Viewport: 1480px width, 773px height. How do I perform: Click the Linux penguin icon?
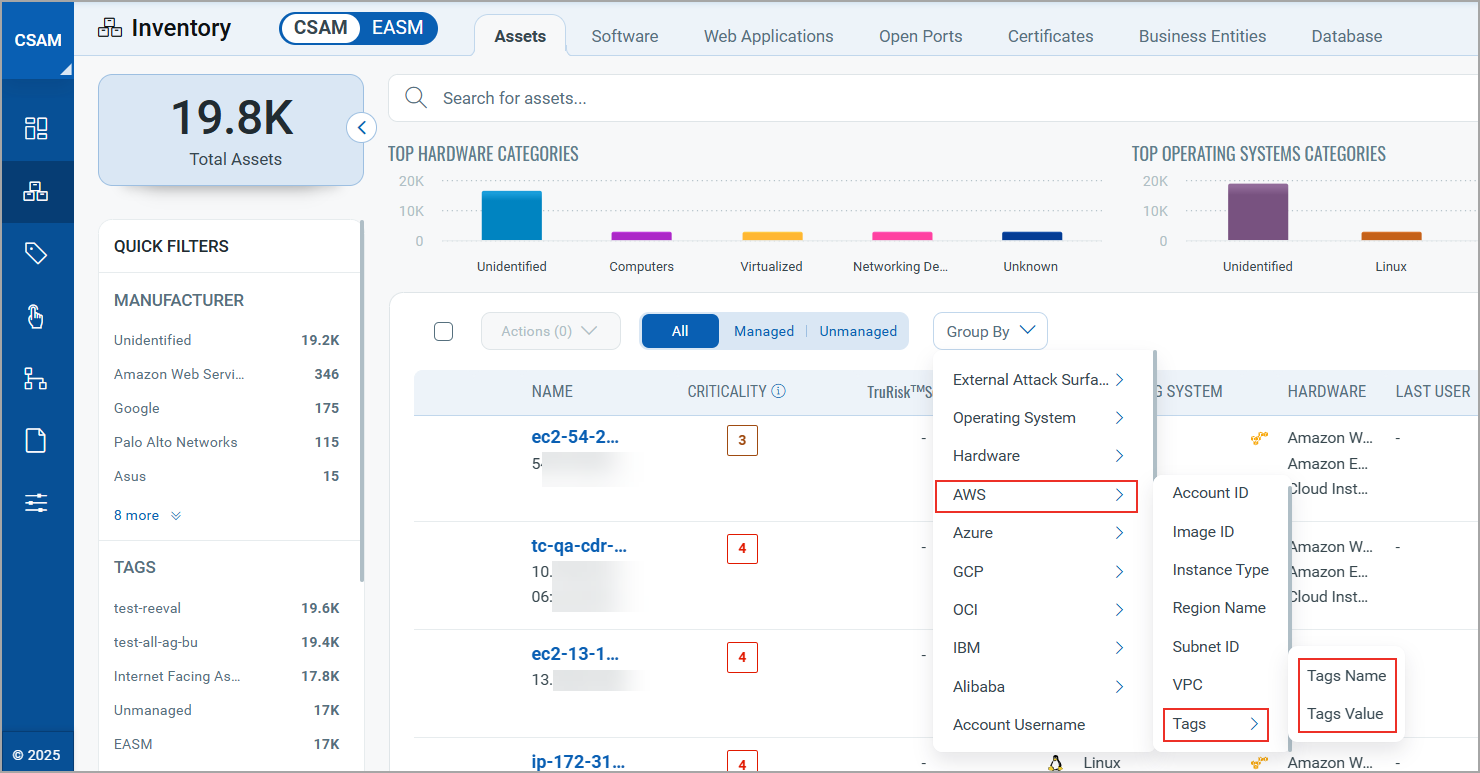click(x=1055, y=763)
